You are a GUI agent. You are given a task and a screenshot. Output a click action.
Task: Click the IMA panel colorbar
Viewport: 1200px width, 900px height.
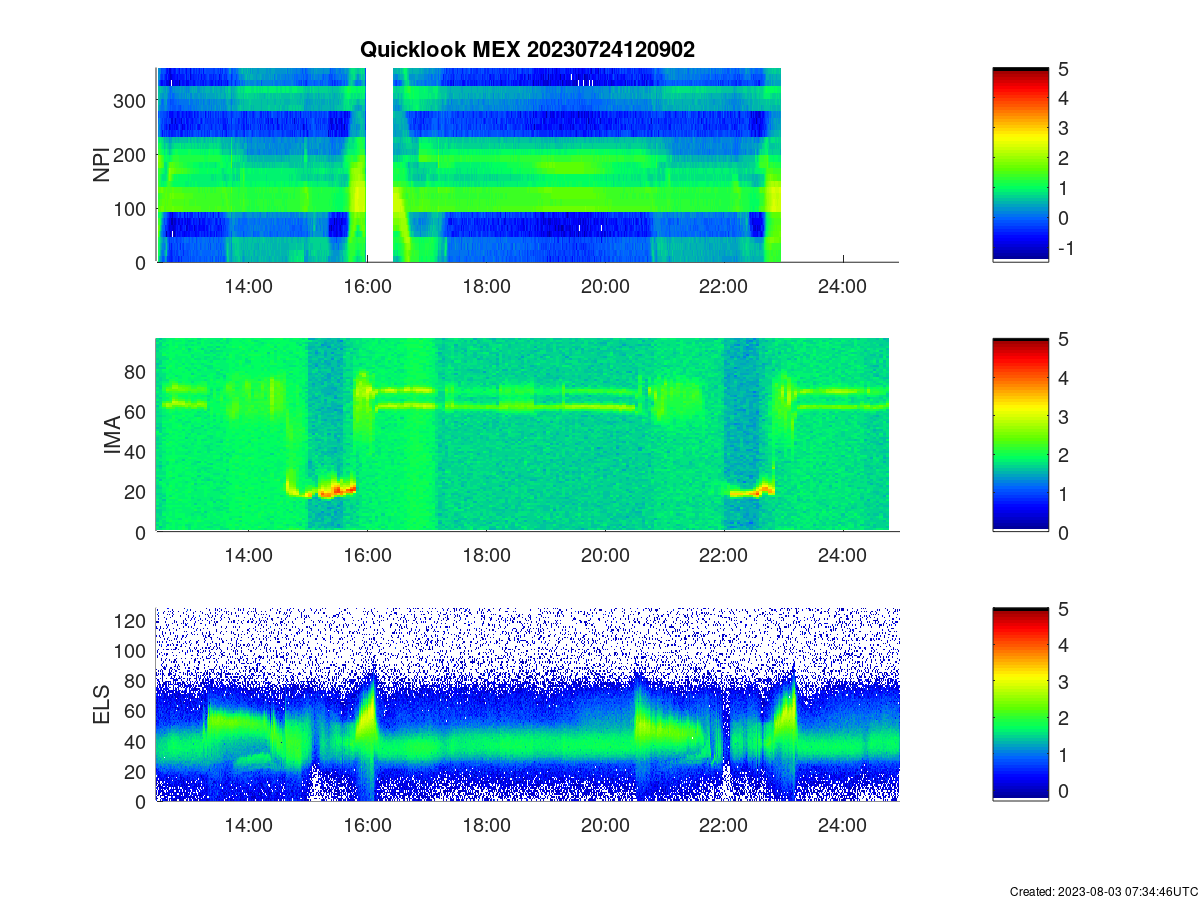[1020, 436]
